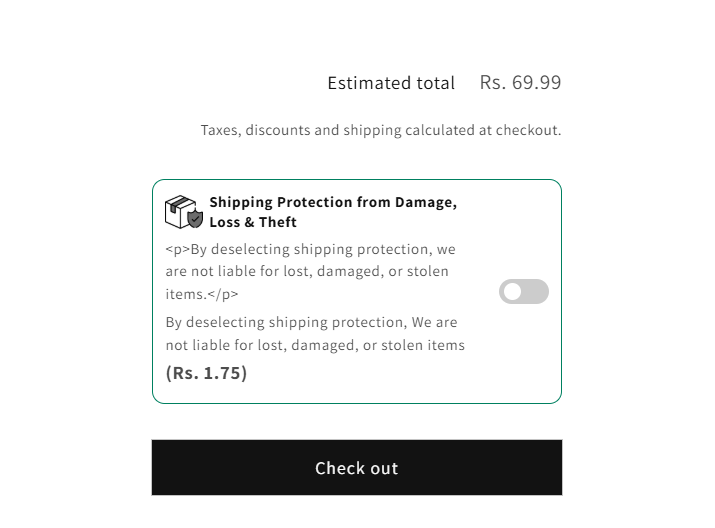Click the "Estimated total" label
This screenshot has width=715, height=528.
[391, 83]
